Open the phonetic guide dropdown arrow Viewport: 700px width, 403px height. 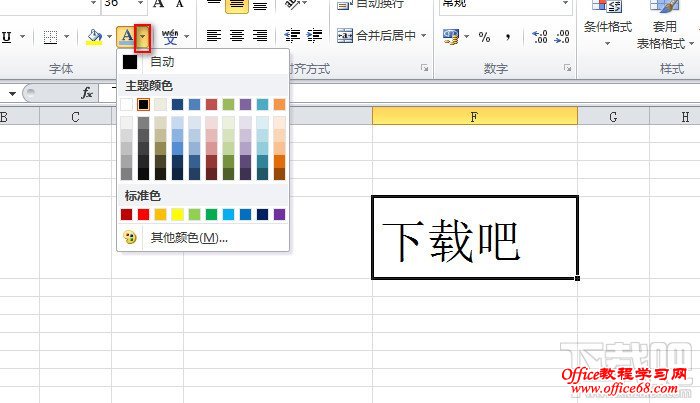(x=187, y=37)
